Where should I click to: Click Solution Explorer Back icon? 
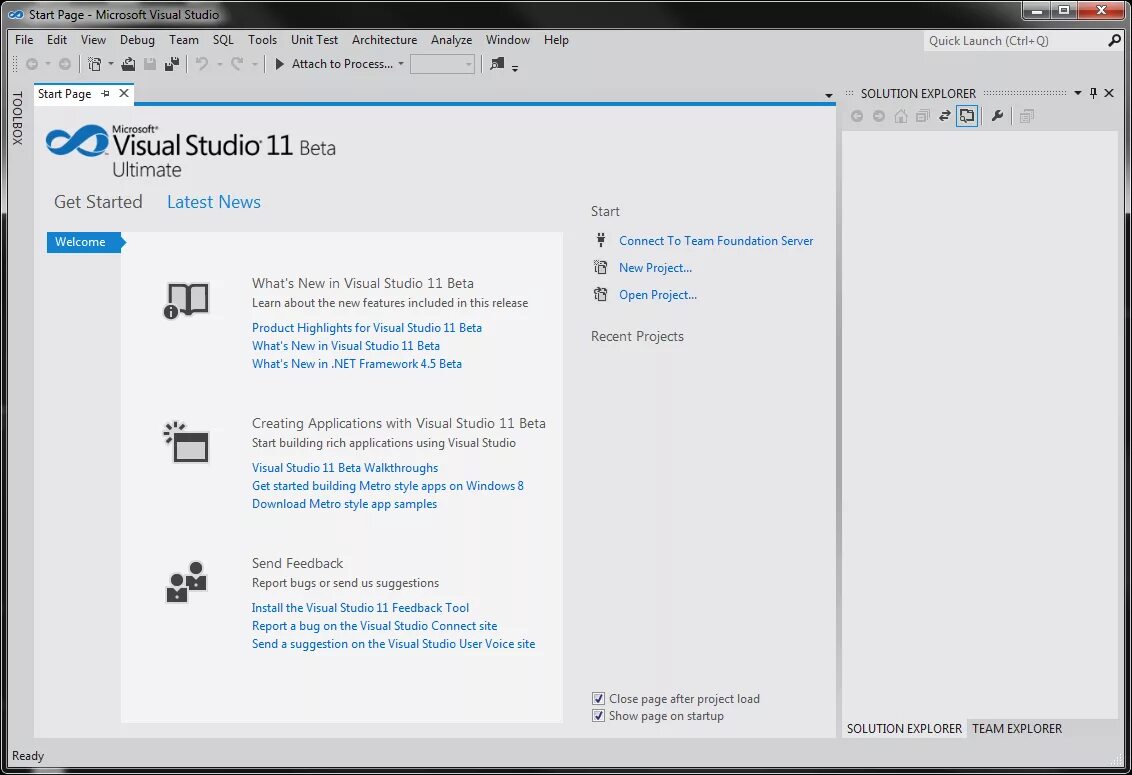tap(857, 116)
